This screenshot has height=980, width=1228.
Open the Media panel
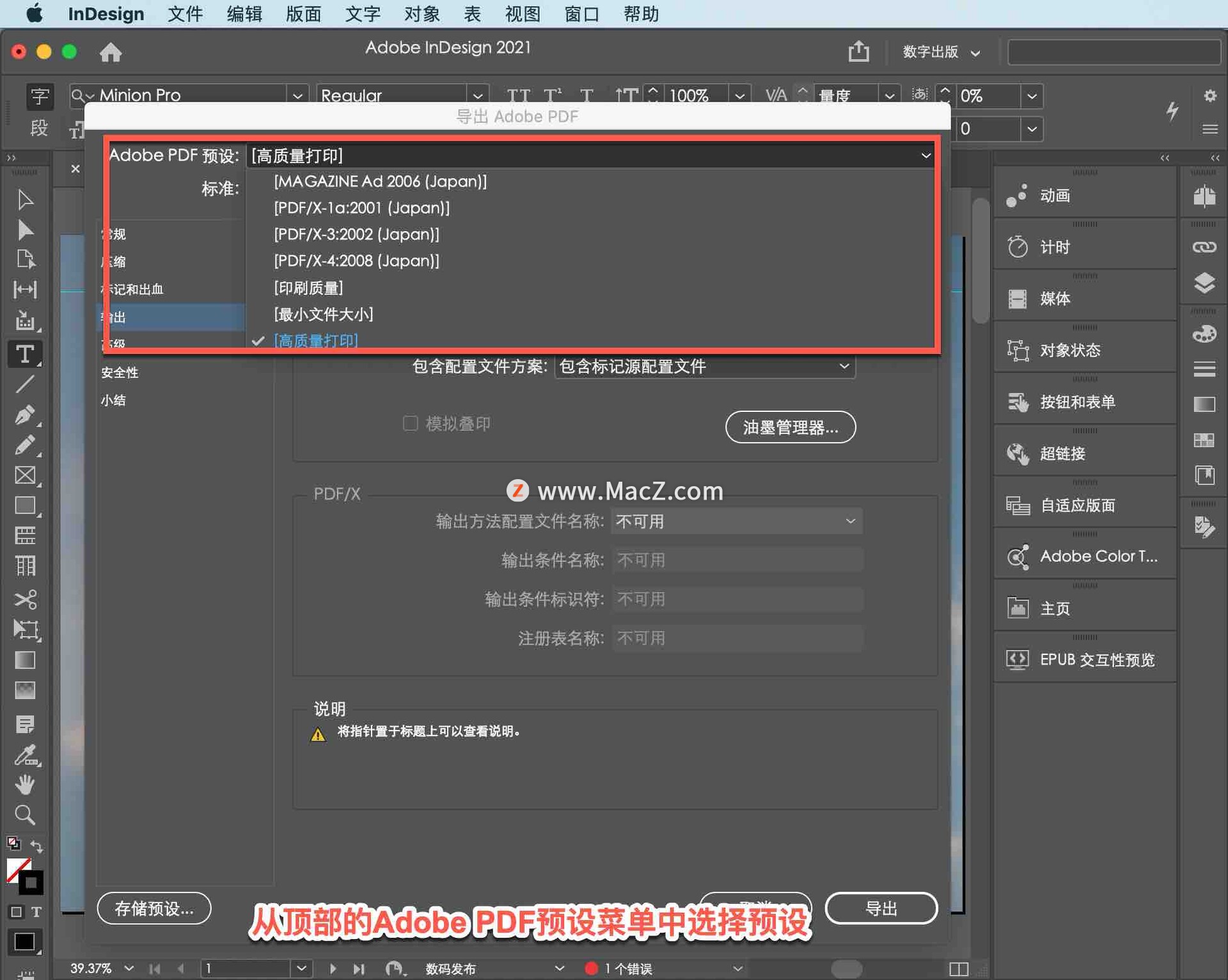[1085, 299]
